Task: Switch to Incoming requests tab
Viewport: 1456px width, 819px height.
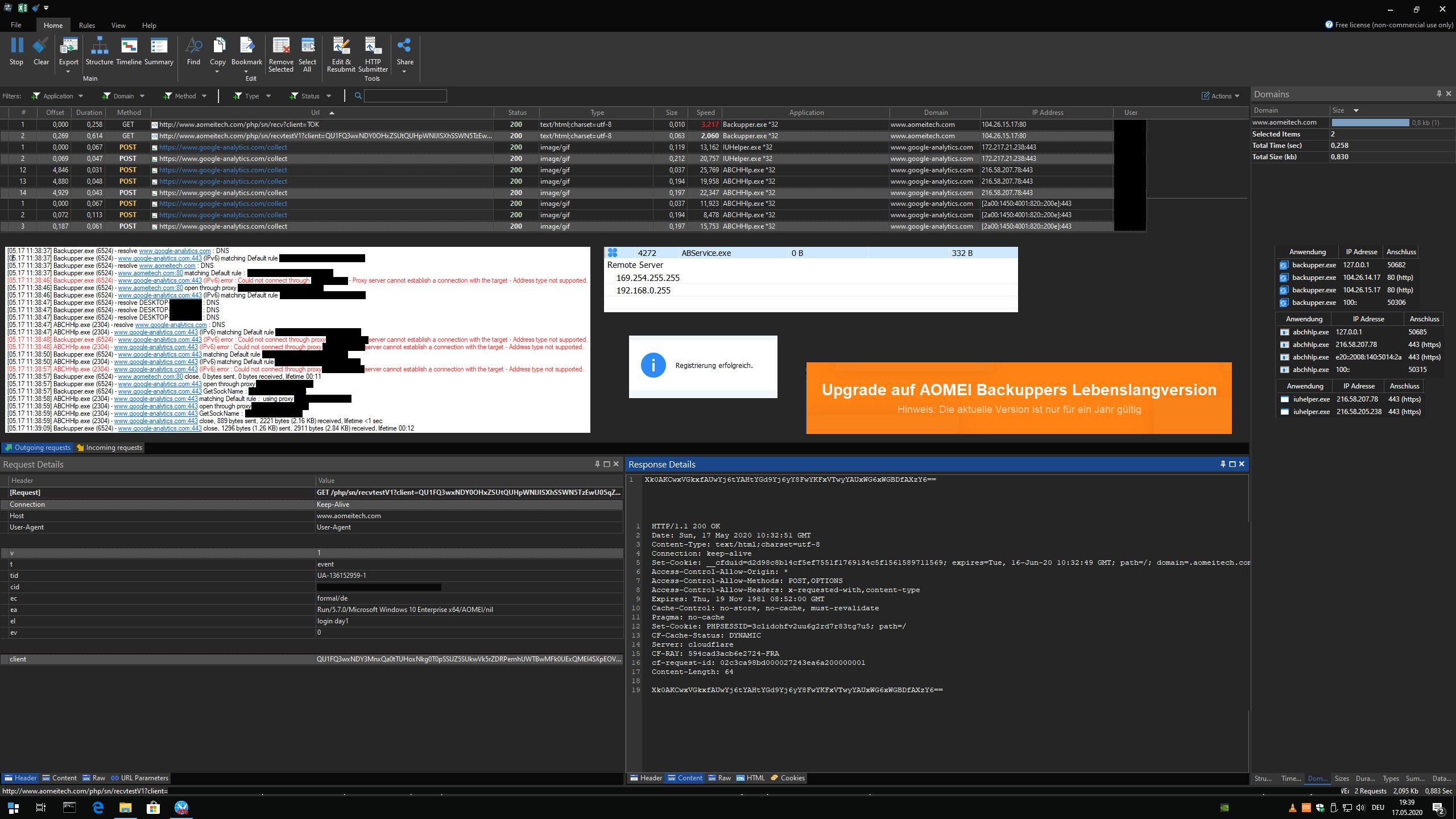Action: point(109,448)
